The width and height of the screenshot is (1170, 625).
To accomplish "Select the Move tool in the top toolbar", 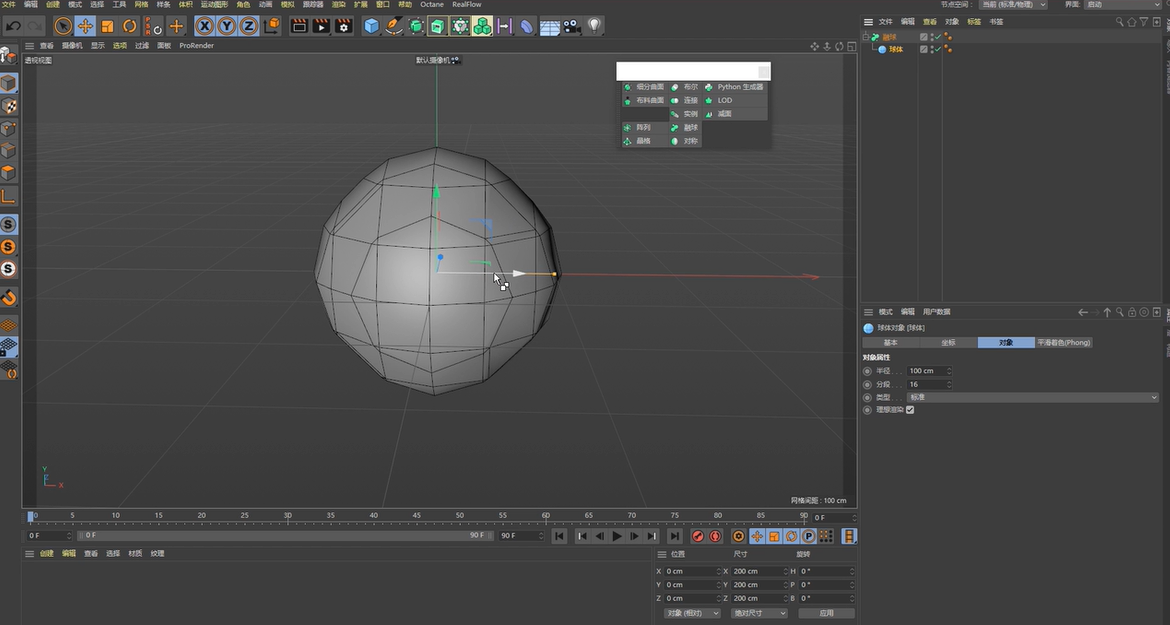I will [85, 25].
